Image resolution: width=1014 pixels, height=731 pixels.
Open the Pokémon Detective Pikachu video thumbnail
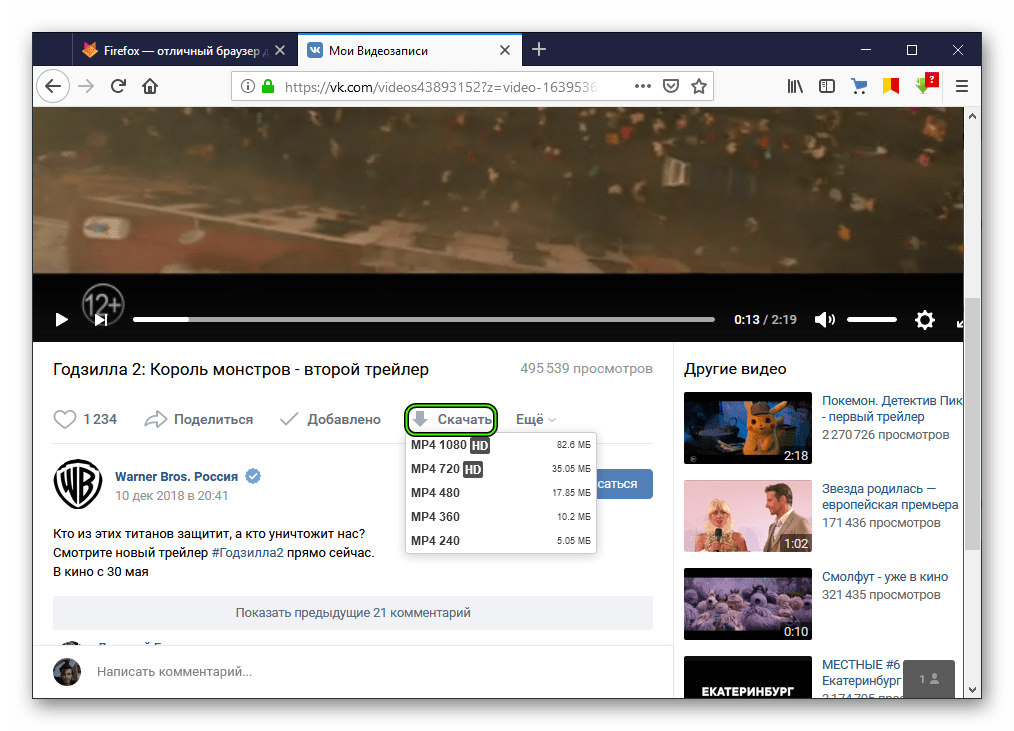748,428
